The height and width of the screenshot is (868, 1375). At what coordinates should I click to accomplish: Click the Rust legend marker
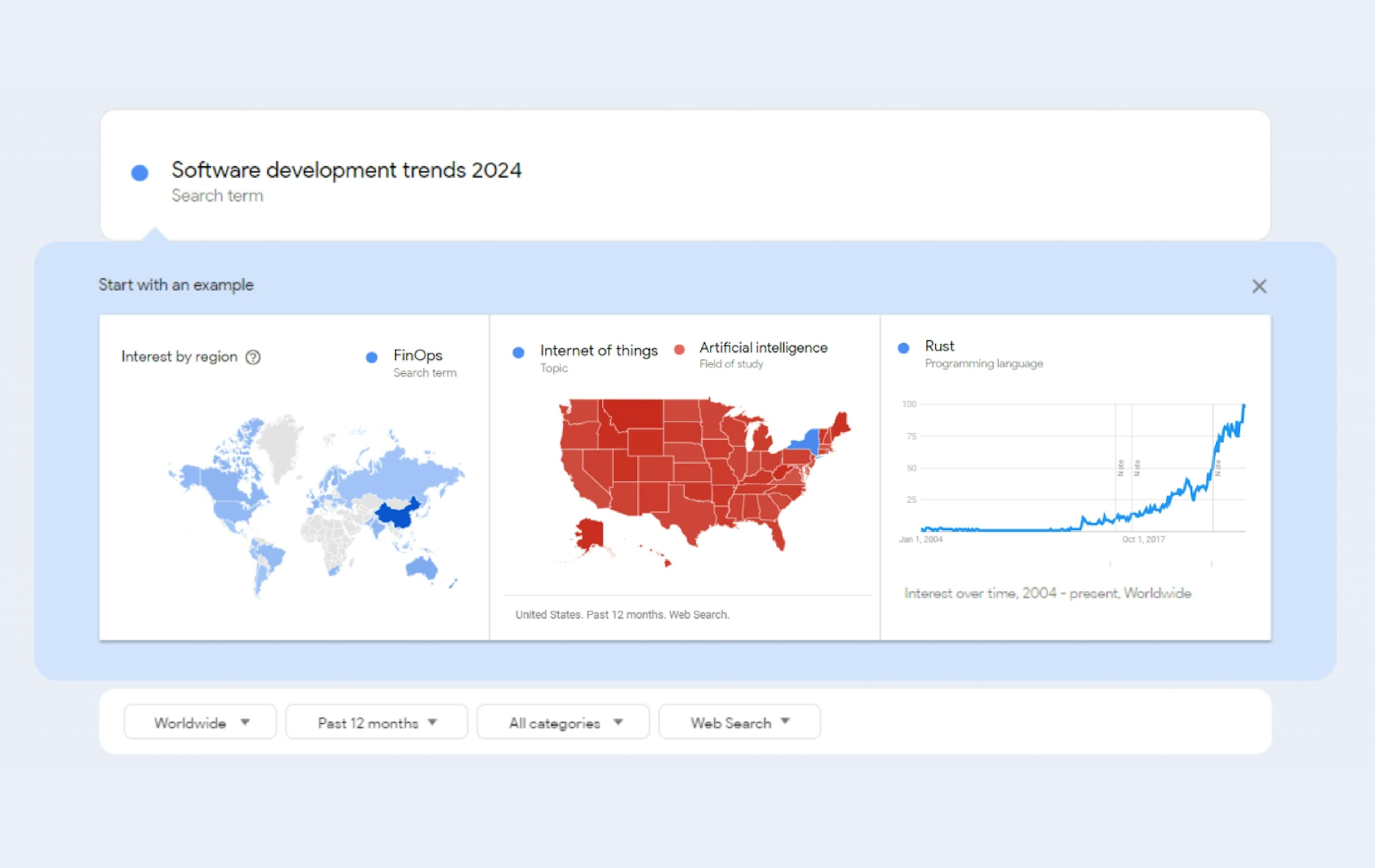coord(903,347)
